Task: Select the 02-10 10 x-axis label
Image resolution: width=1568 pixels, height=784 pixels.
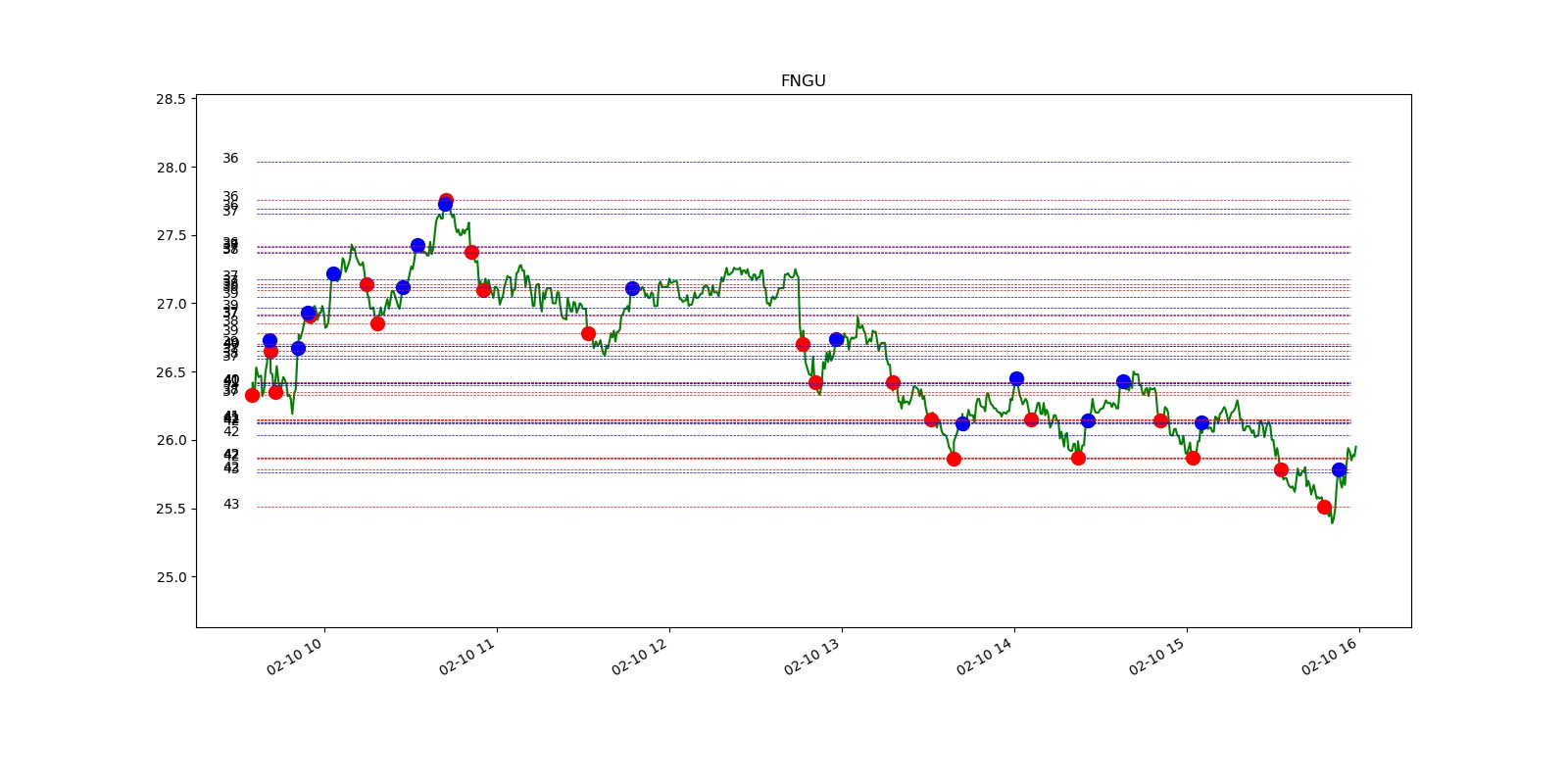Action: (295, 657)
